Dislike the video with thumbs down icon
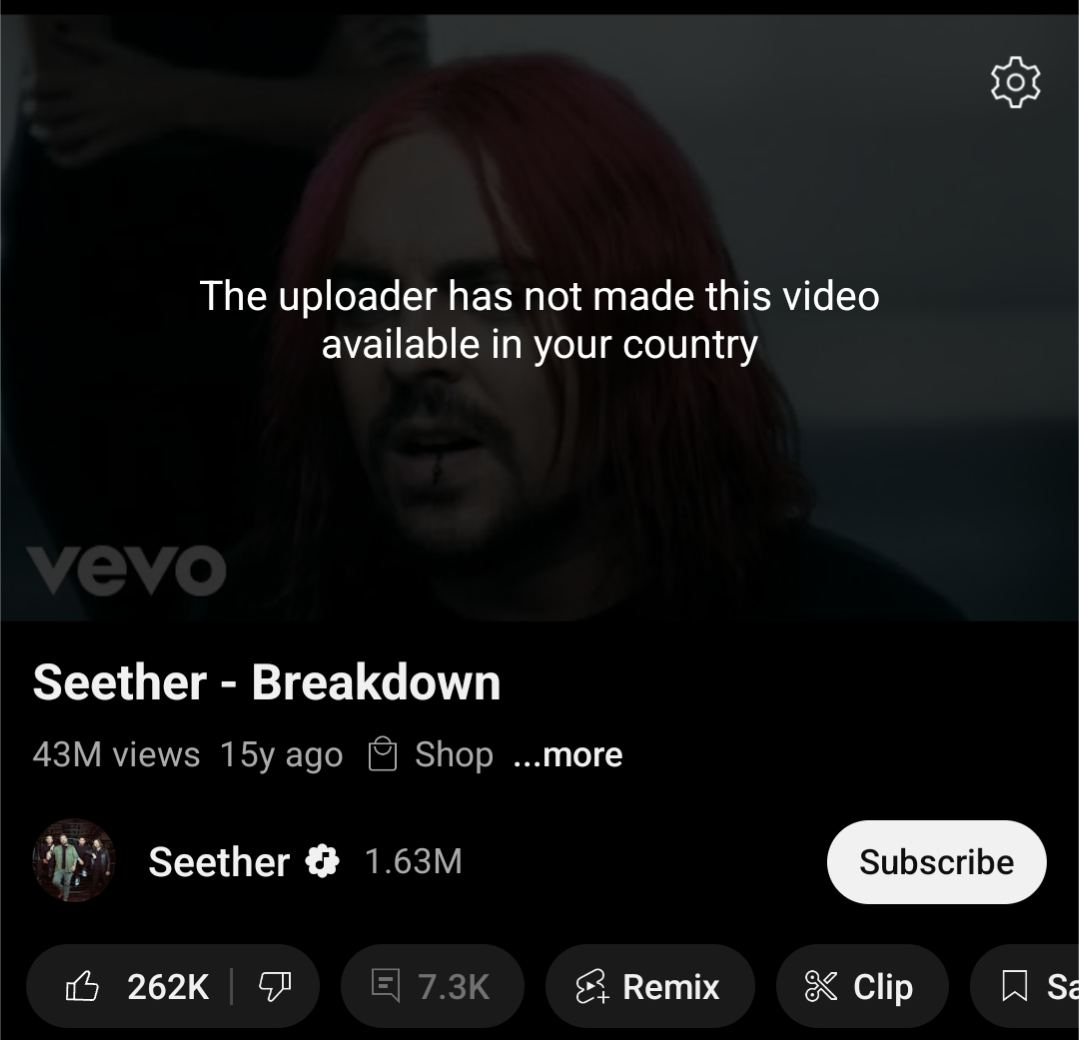The width and height of the screenshot is (1079, 1040). click(x=275, y=986)
